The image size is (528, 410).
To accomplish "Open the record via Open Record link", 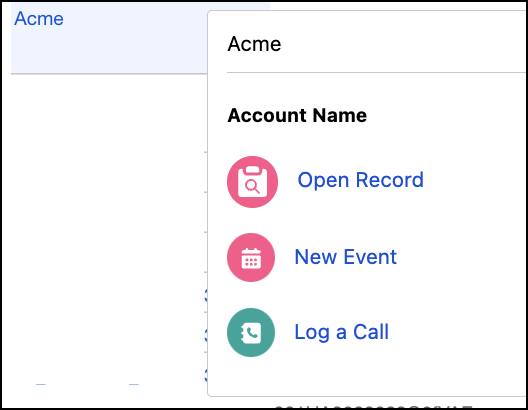I will 360,180.
